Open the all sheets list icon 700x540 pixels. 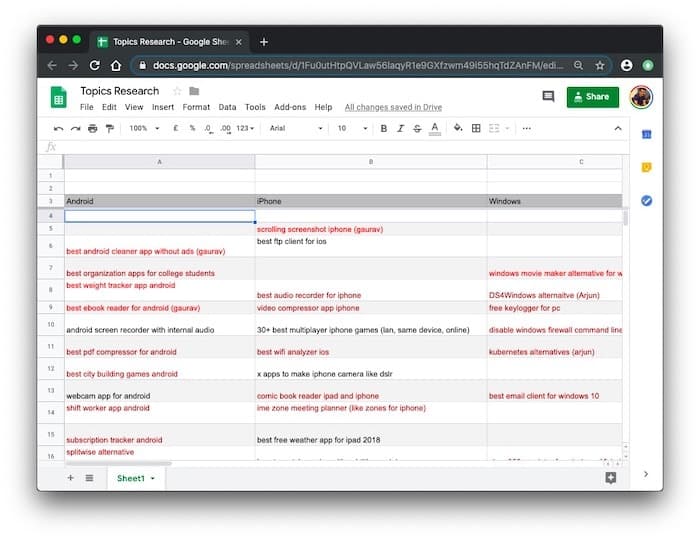[89, 478]
